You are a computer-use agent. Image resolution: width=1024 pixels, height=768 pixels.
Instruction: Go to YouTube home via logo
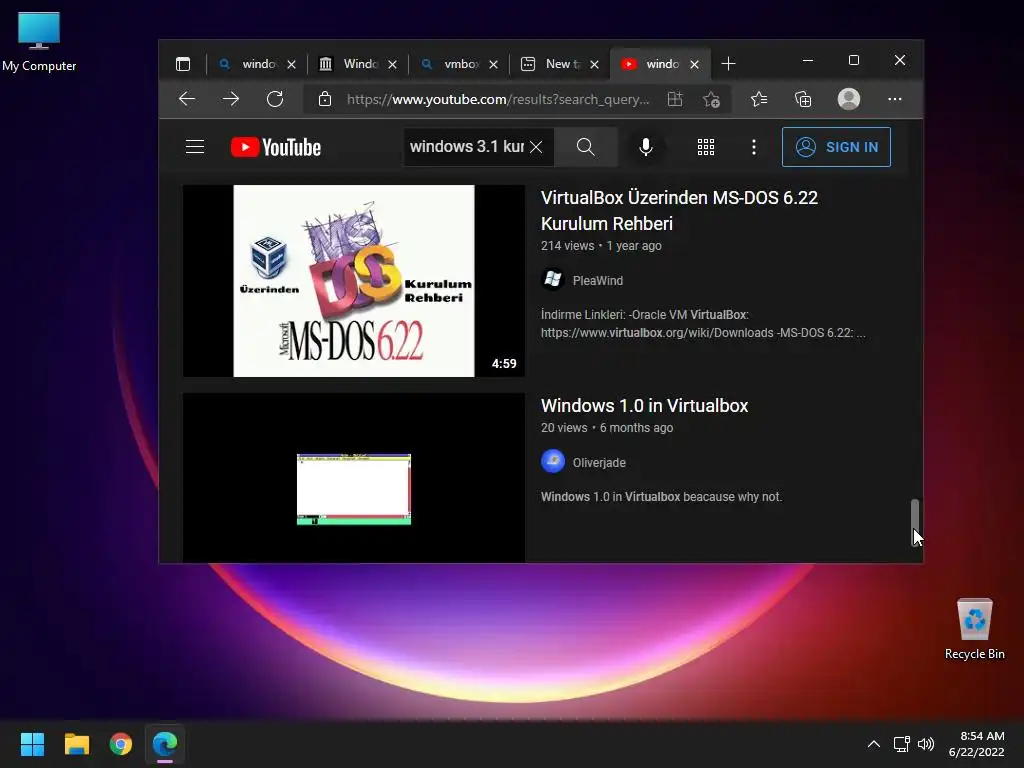(x=276, y=147)
